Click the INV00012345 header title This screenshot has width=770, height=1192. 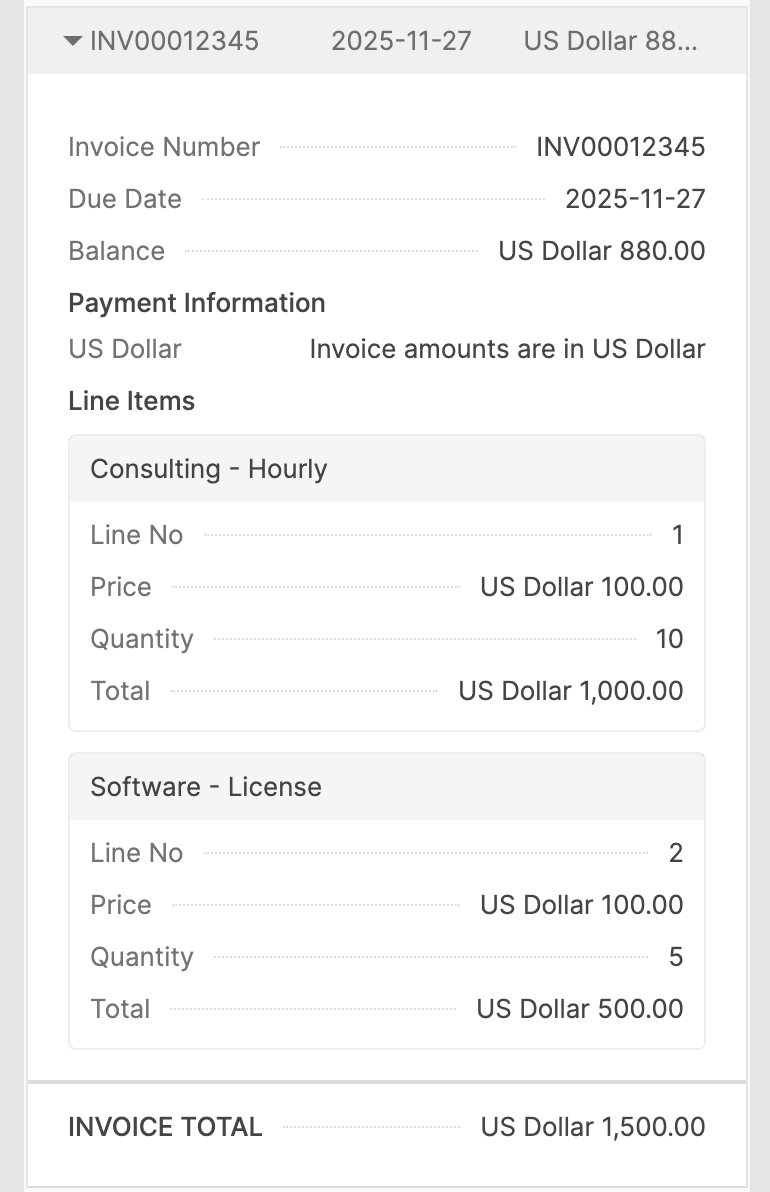(174, 41)
